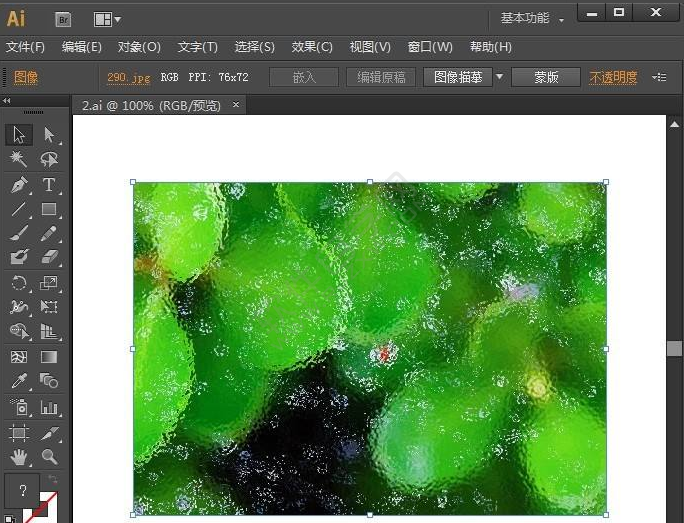The width and height of the screenshot is (684, 523).
Task: Open the 文件(F) menu
Action: pos(25,47)
